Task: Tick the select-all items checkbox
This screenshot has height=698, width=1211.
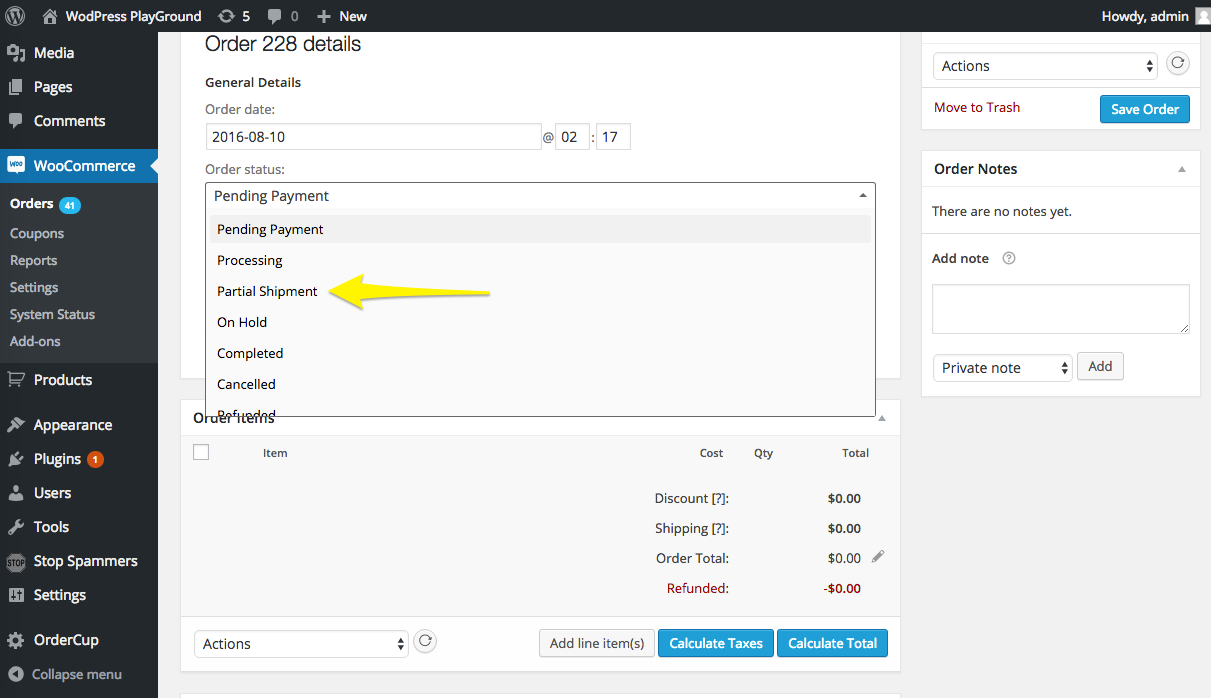Action: click(x=201, y=452)
